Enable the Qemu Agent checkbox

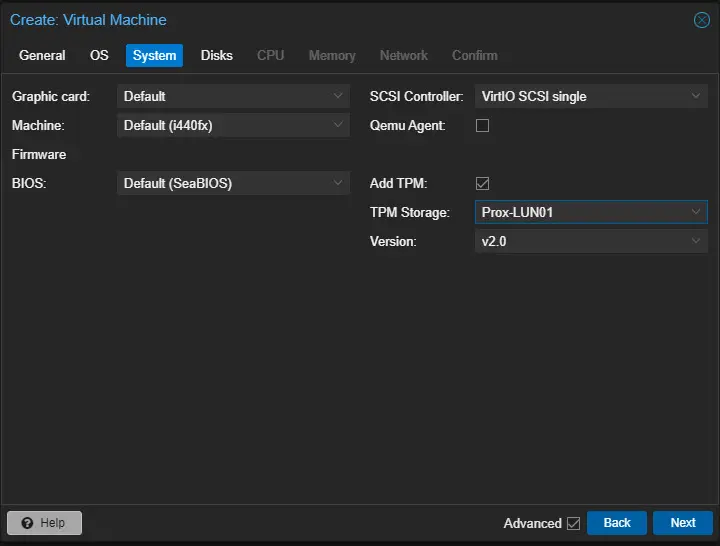point(482,126)
